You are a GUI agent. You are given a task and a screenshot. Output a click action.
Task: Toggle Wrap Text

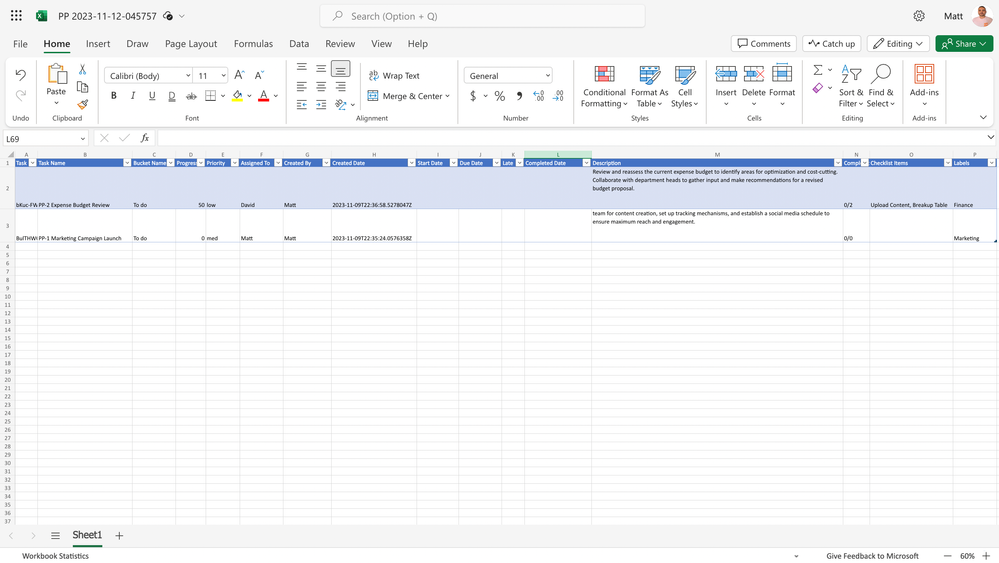394,75
